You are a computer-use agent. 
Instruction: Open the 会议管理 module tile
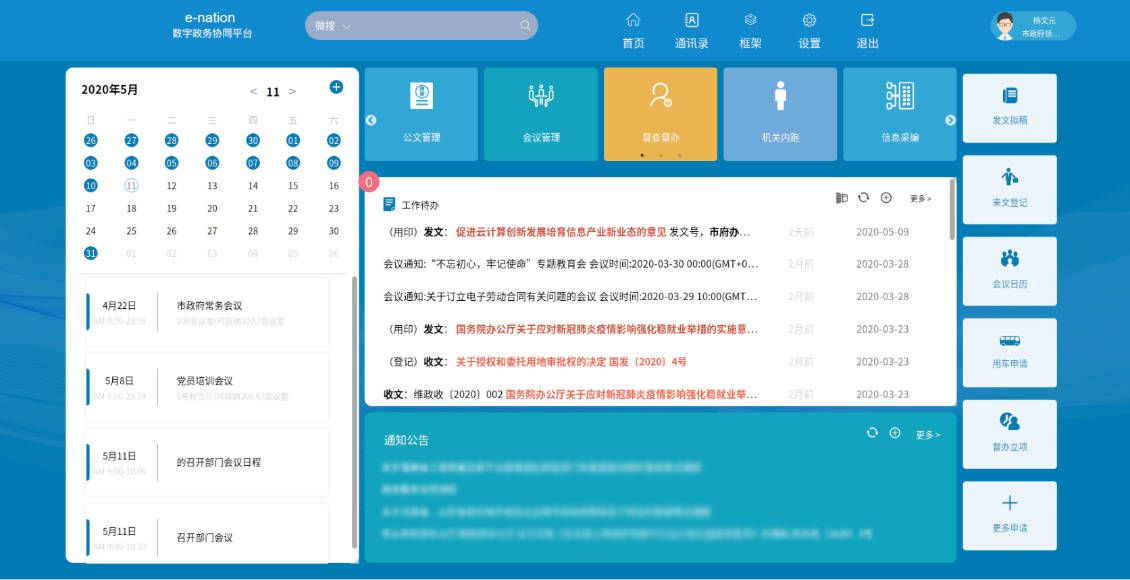(541, 114)
